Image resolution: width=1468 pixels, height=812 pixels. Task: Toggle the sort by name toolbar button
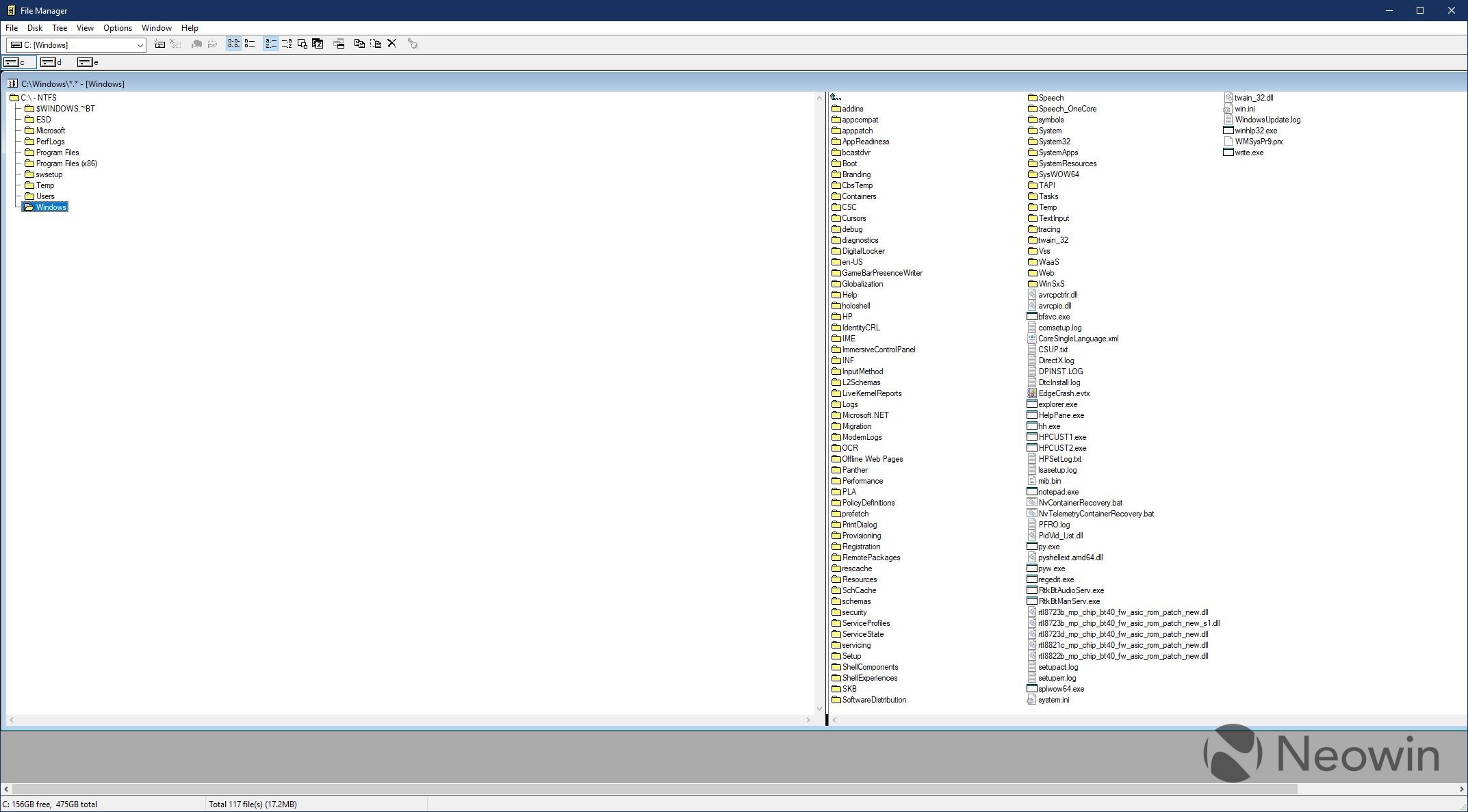click(x=270, y=44)
